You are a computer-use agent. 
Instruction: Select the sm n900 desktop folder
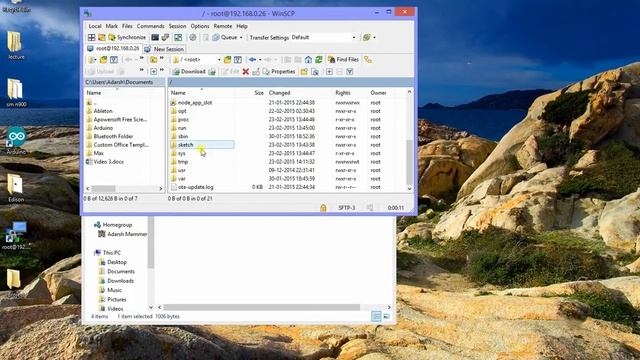(x=16, y=93)
